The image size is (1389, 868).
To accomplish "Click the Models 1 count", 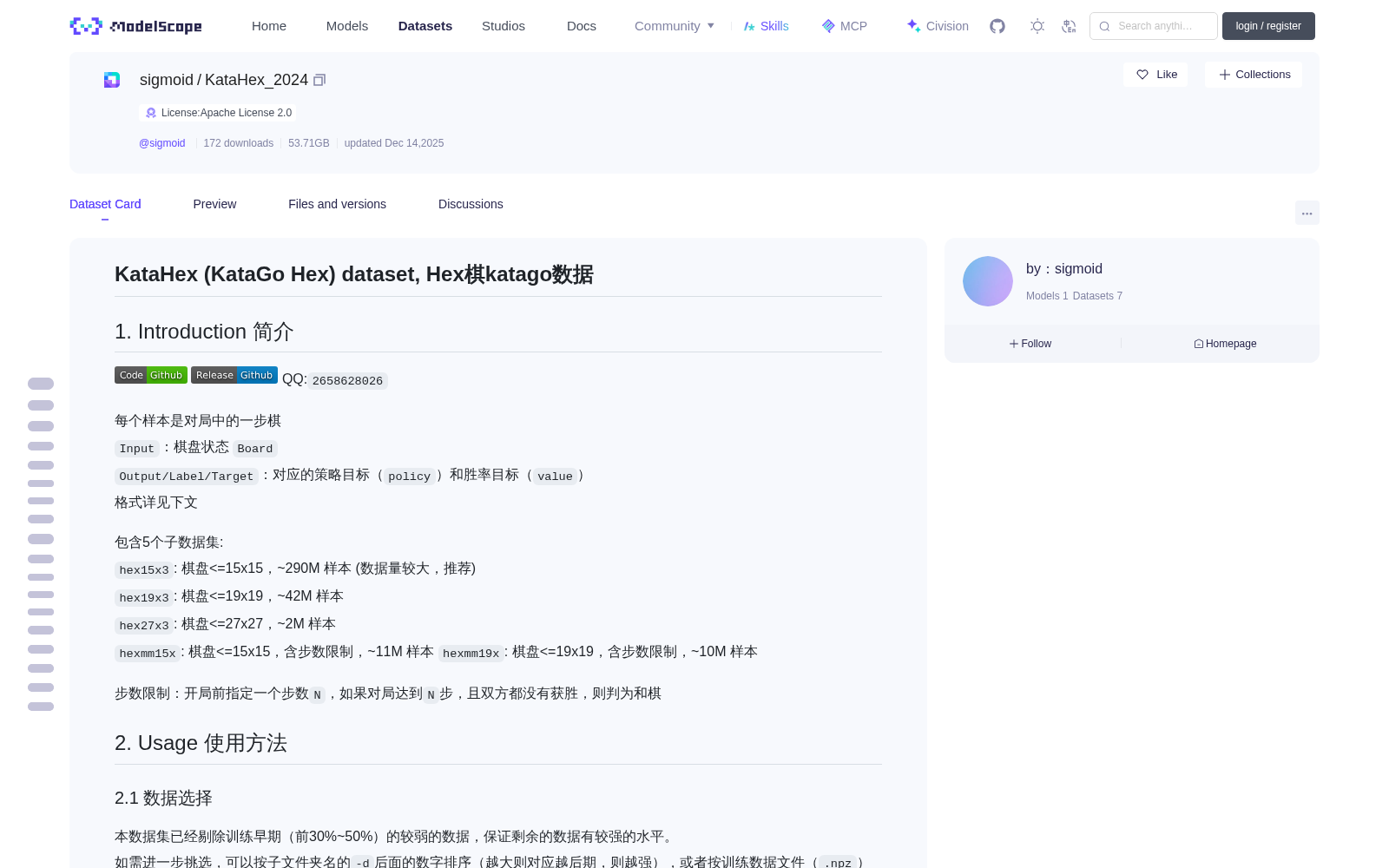I will (x=1047, y=296).
